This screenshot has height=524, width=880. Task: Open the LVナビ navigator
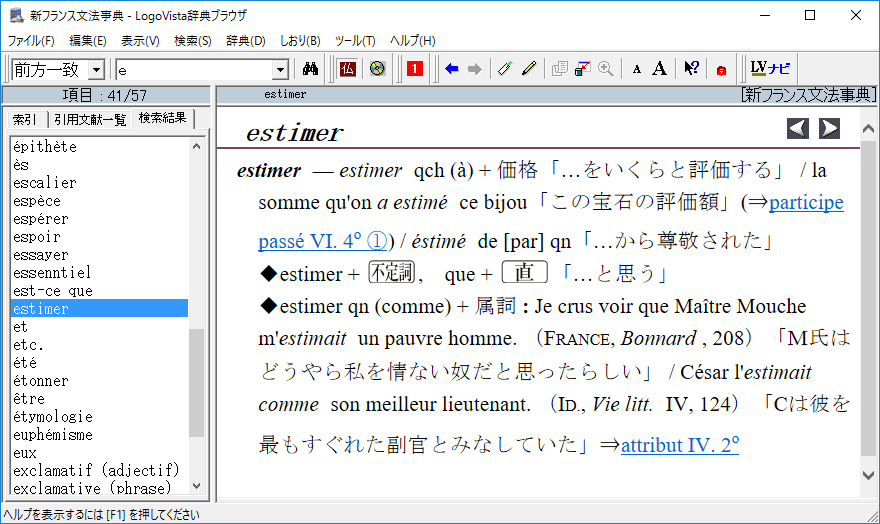point(770,69)
